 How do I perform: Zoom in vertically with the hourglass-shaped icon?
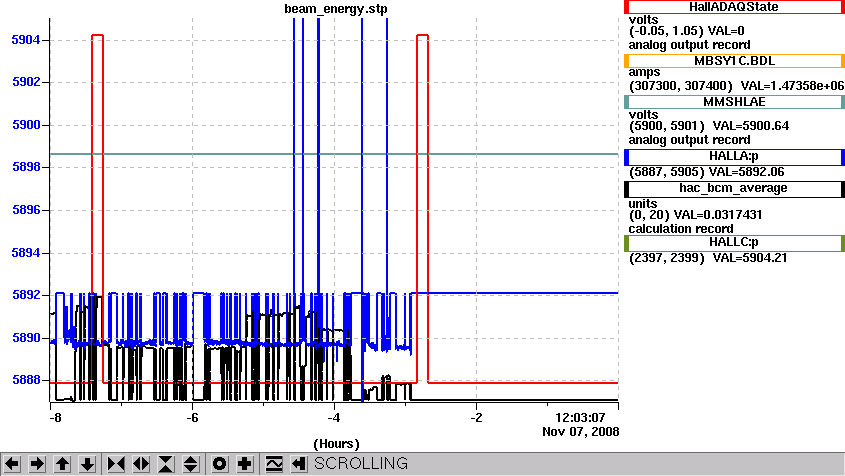[166, 464]
